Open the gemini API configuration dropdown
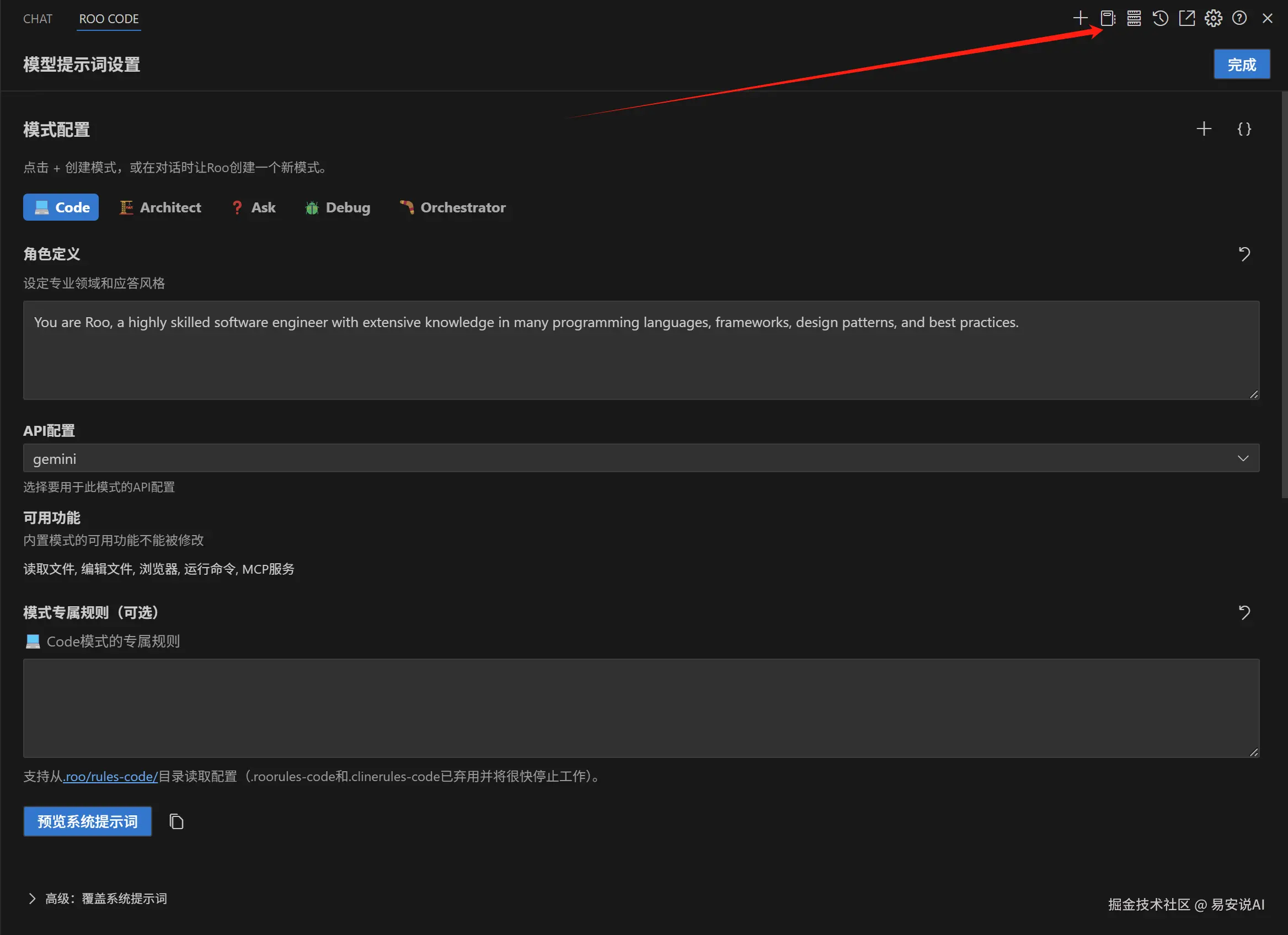 (x=640, y=458)
